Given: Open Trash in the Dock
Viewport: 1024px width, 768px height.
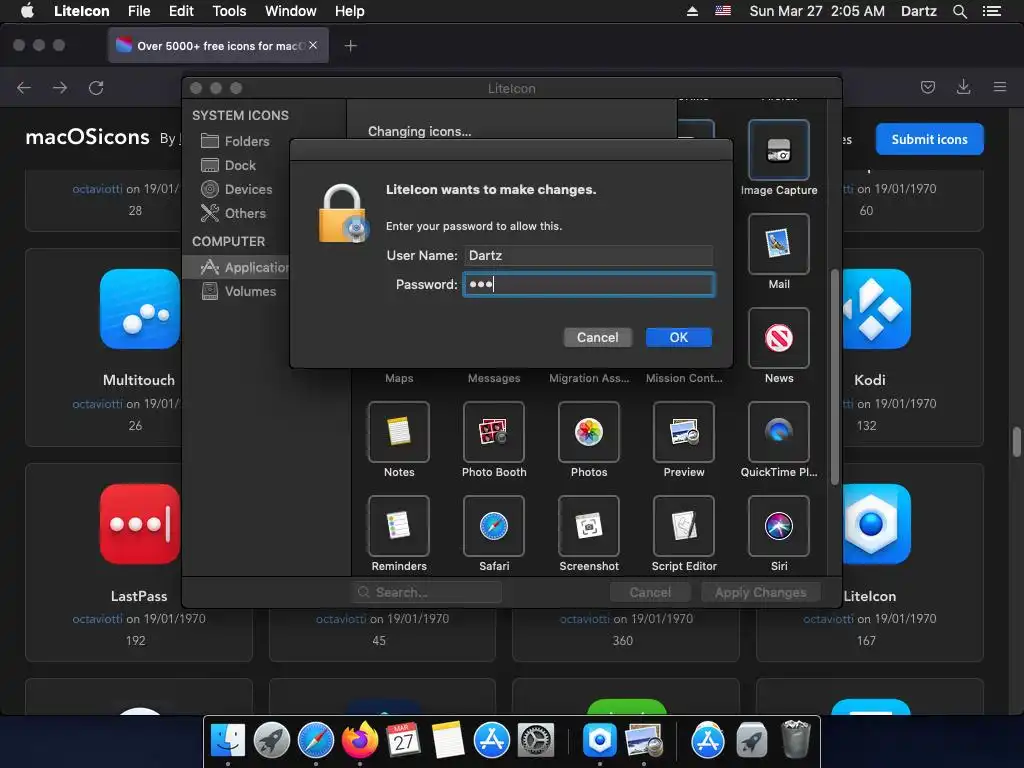Looking at the screenshot, I should pyautogui.click(x=795, y=740).
